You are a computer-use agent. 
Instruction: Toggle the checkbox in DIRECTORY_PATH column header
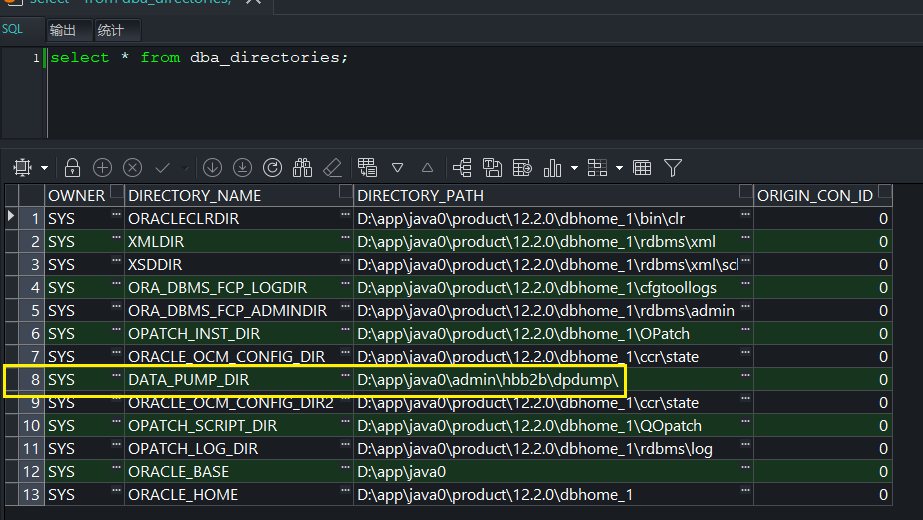click(746, 193)
